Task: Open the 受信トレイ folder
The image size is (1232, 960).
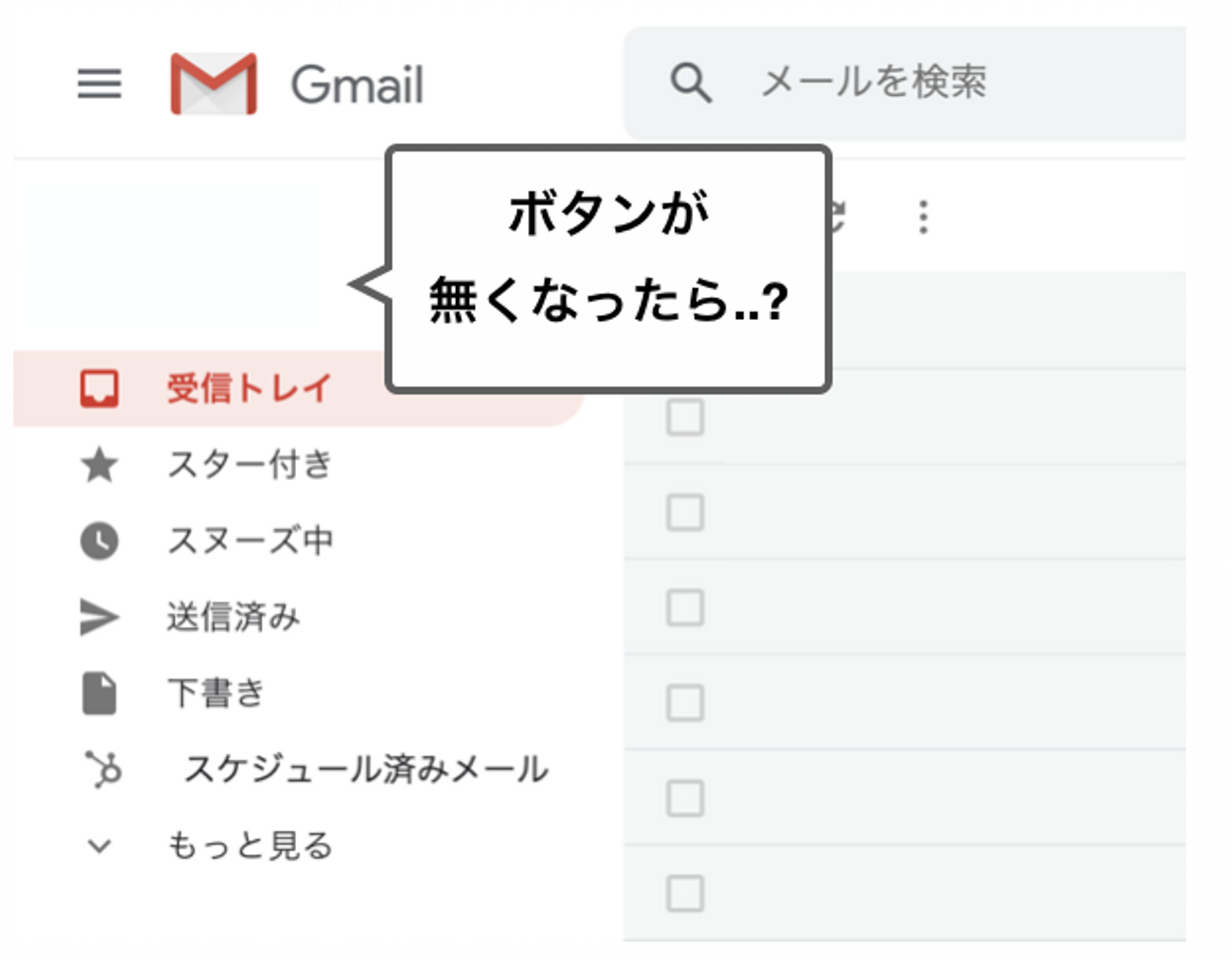Action: pos(248,388)
